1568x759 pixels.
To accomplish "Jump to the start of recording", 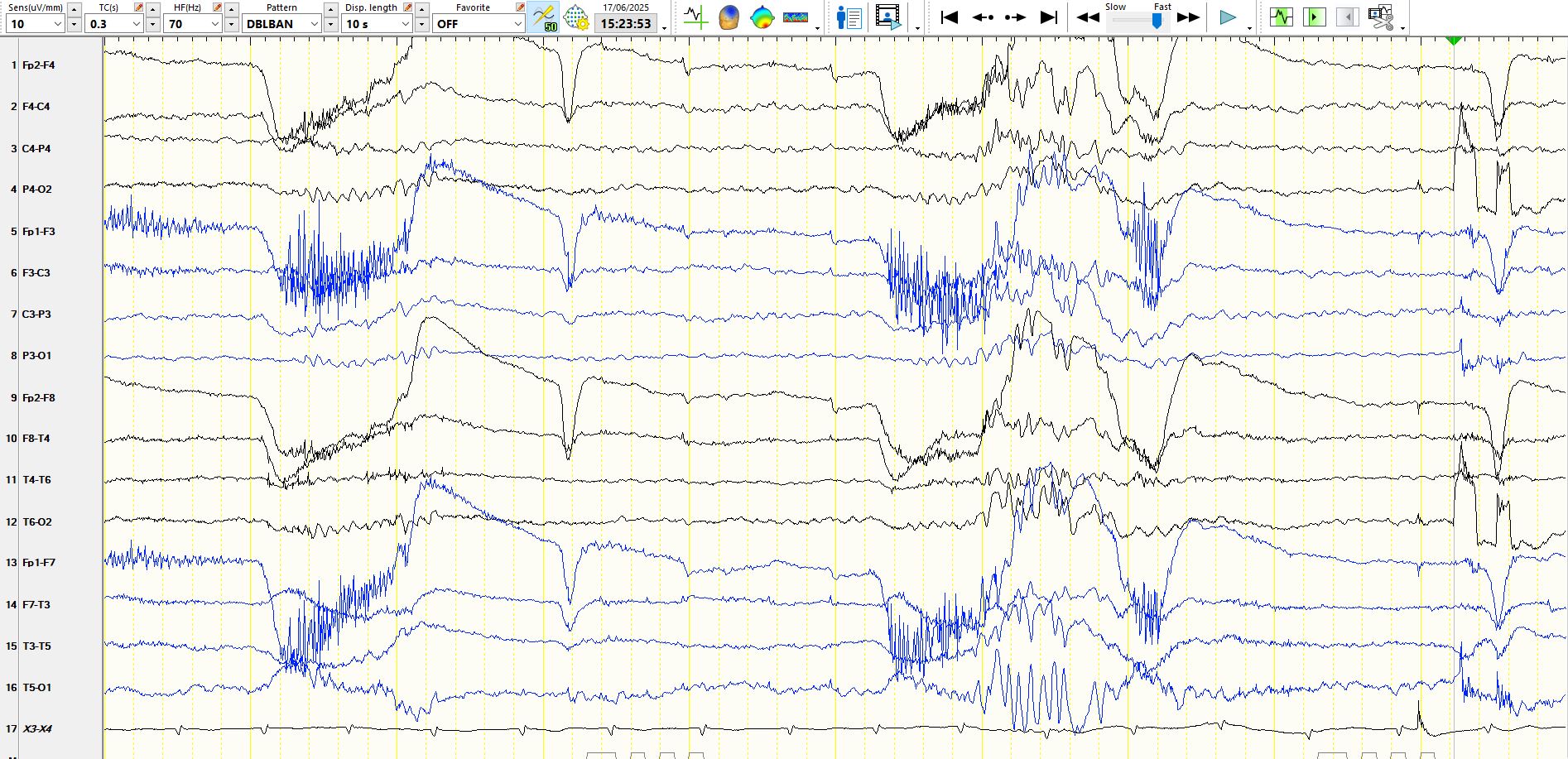I will [950, 17].
